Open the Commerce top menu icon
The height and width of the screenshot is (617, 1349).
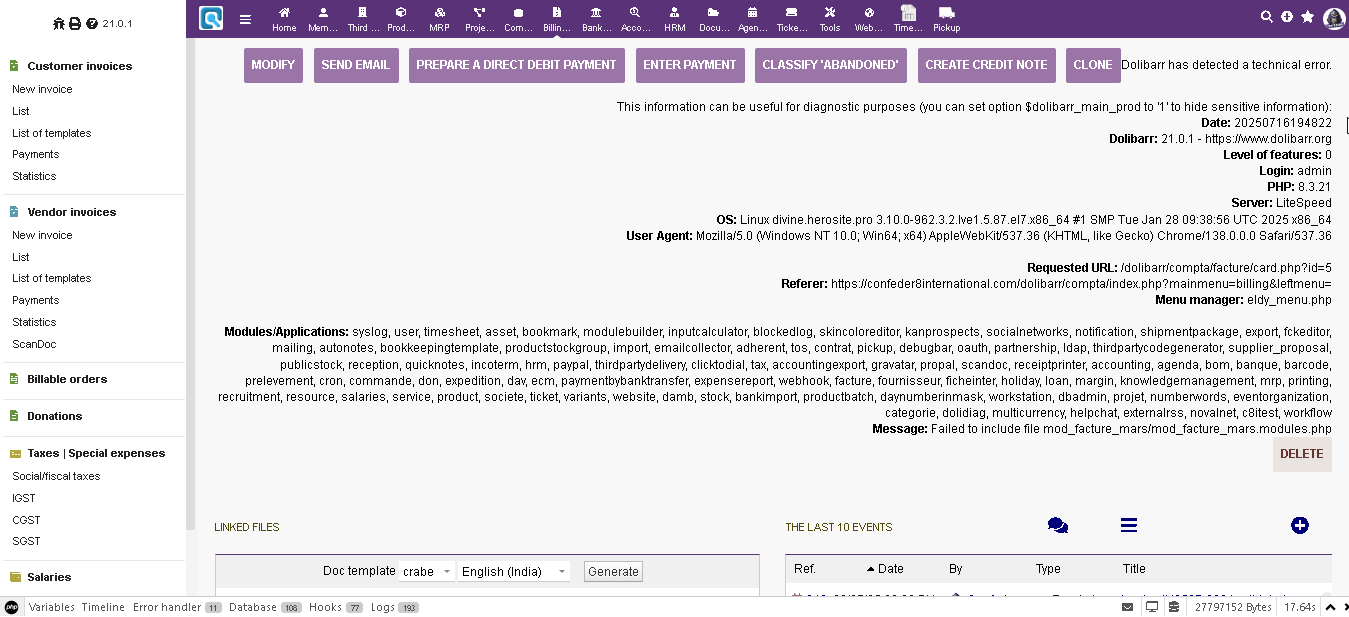coord(518,13)
